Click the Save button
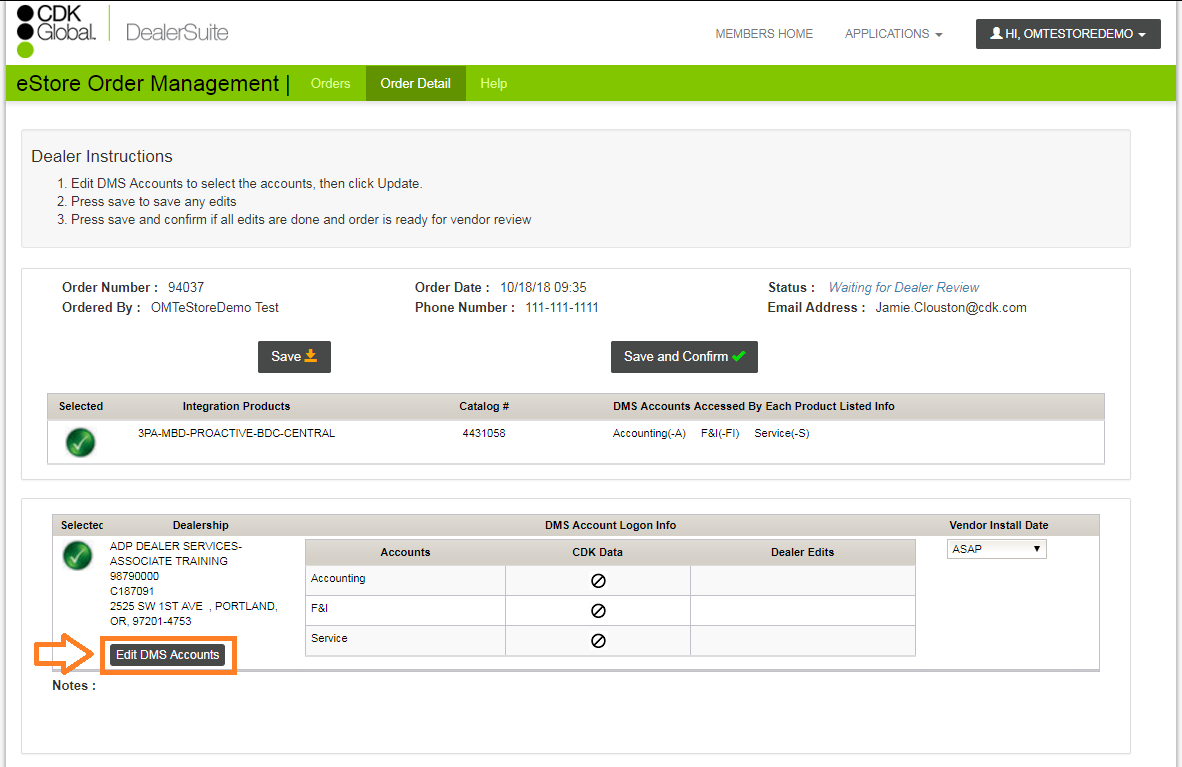 [294, 357]
